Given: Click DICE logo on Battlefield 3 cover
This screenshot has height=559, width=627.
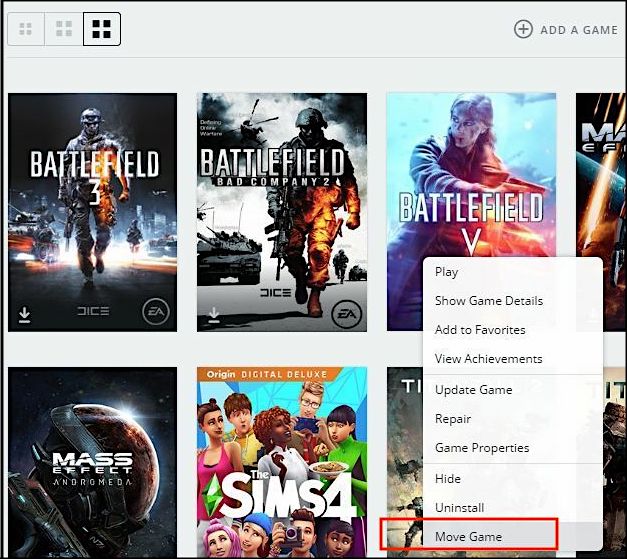Looking at the screenshot, I should tap(93, 312).
